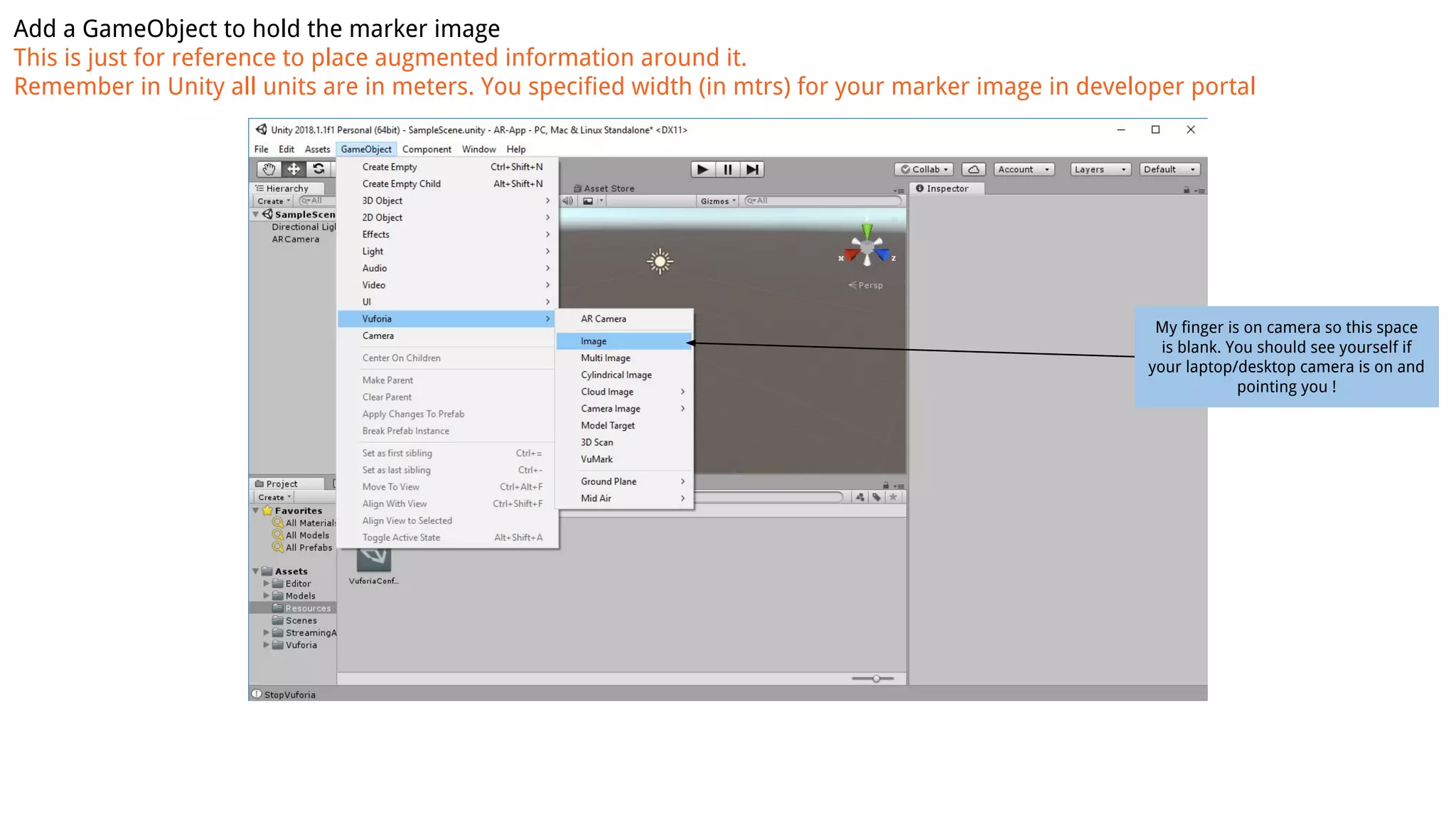The width and height of the screenshot is (1456, 819).
Task: Click the Hierarchy search field
Action: [x=316, y=201]
